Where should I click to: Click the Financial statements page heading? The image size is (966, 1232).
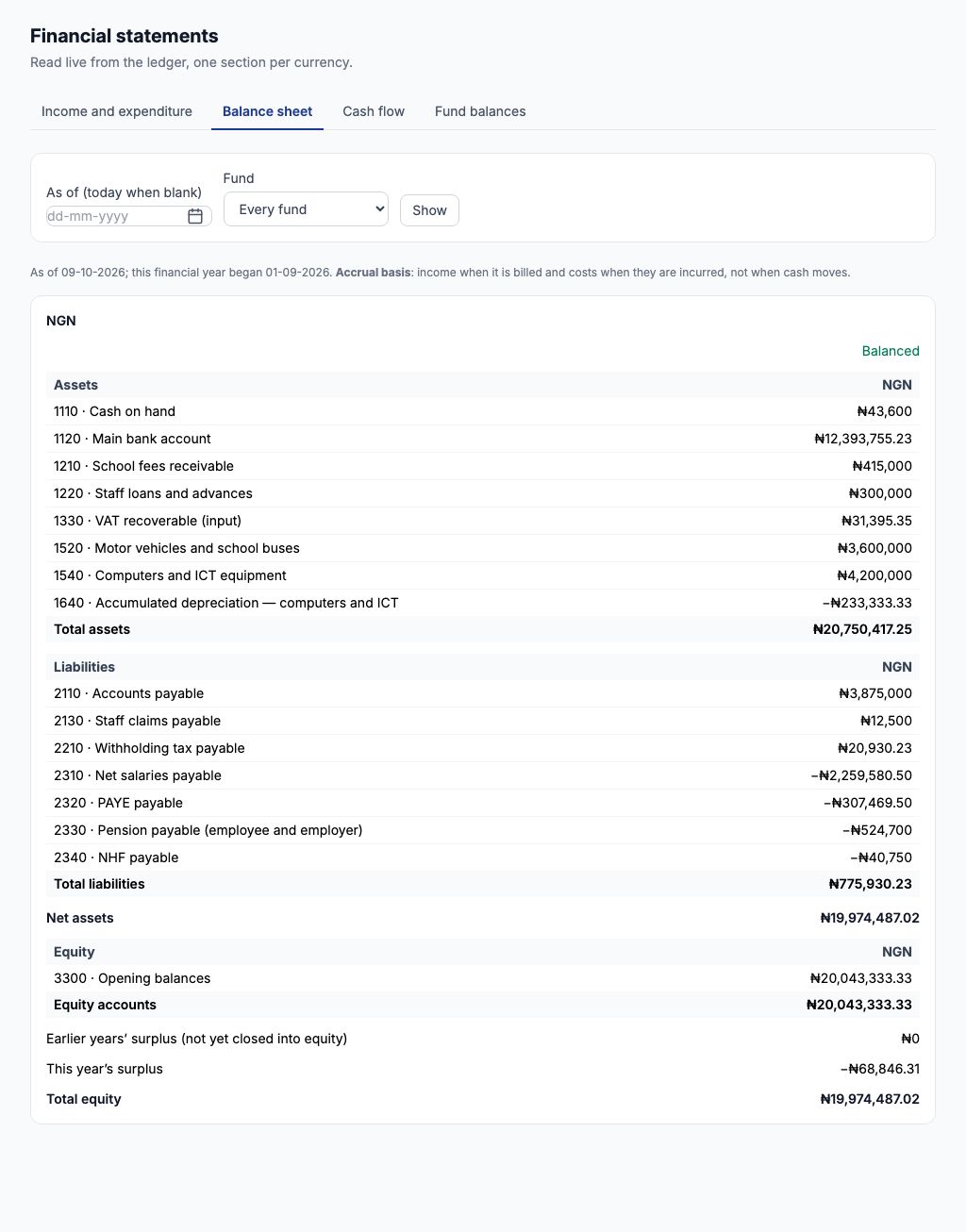[x=125, y=36]
